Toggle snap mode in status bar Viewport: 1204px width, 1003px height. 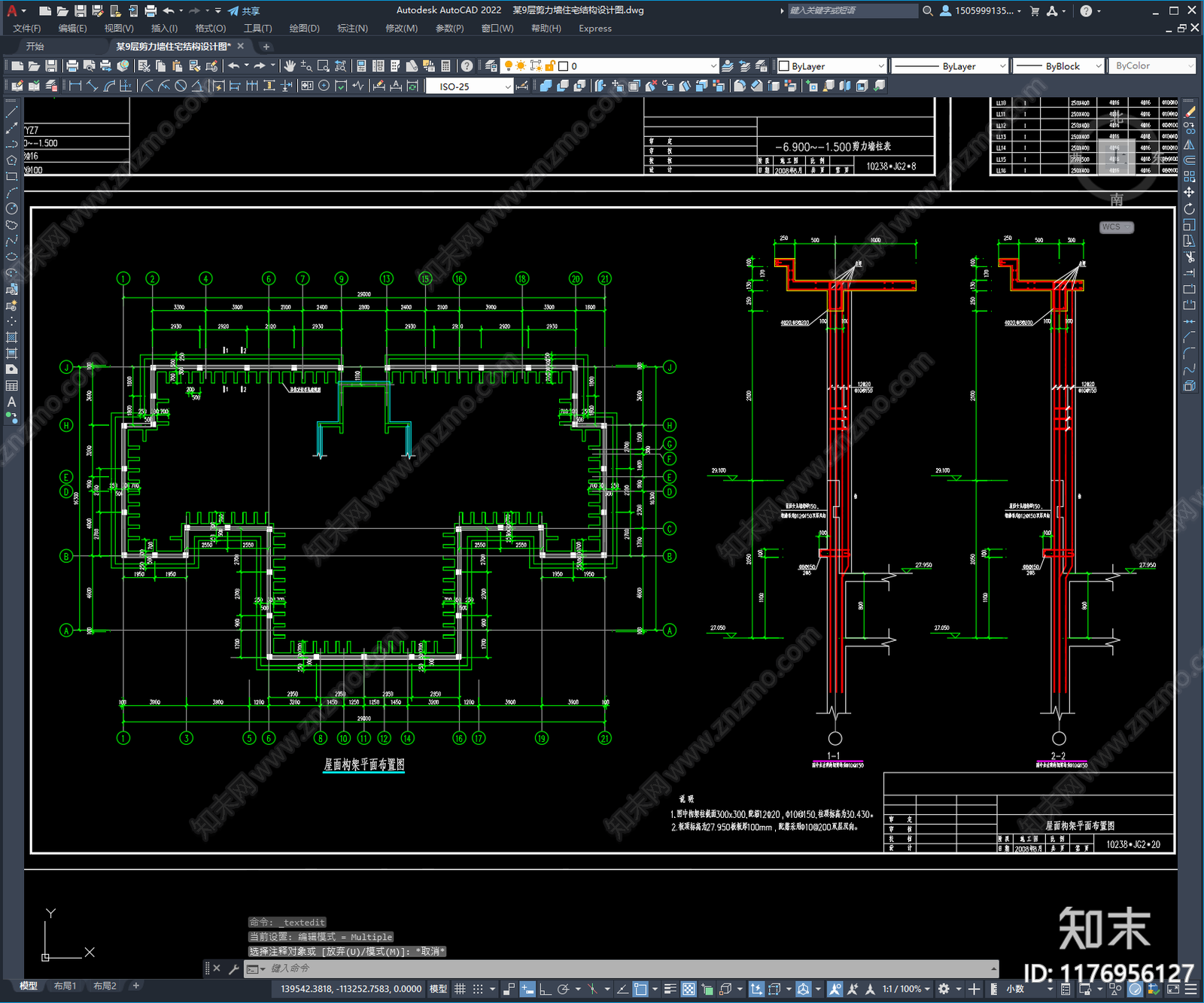(477, 989)
